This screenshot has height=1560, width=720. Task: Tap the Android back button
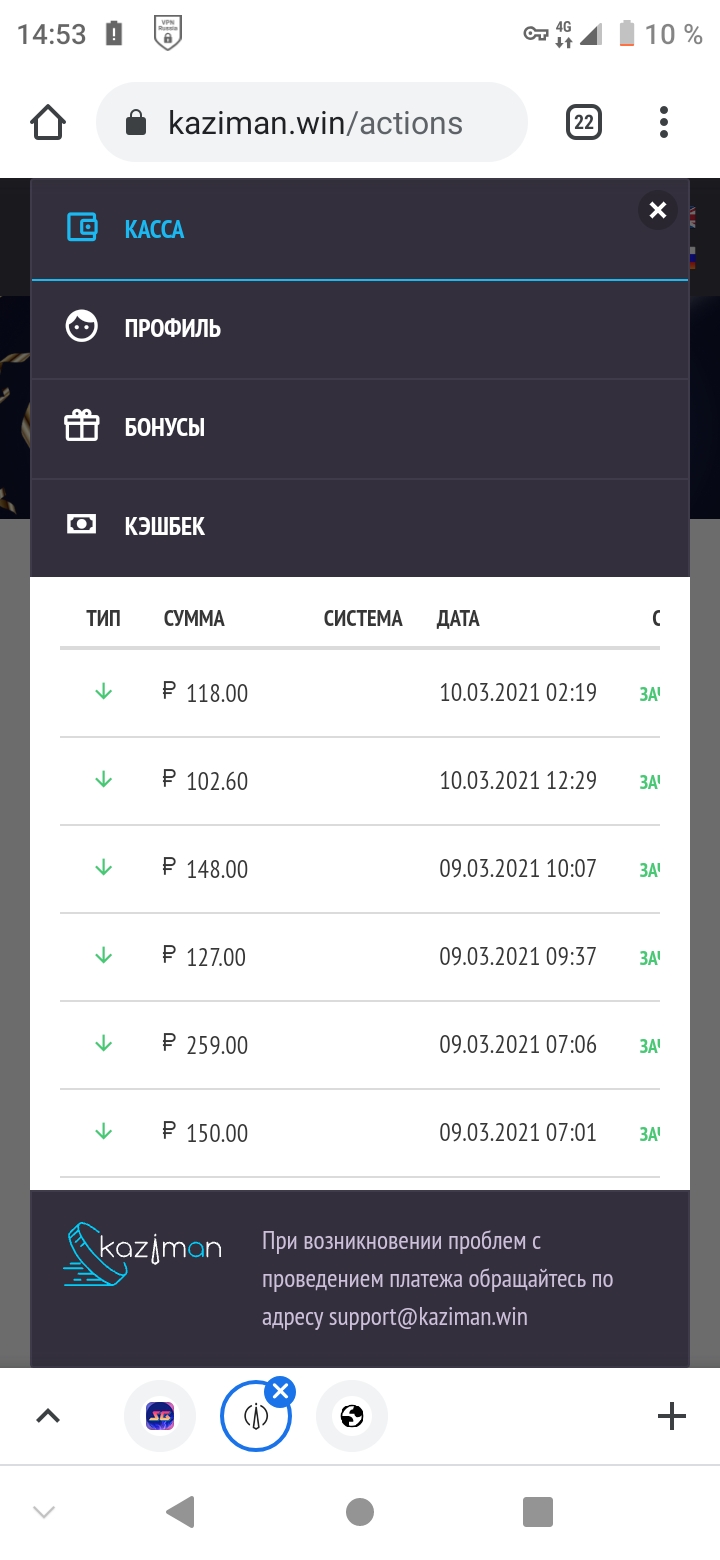click(180, 1512)
